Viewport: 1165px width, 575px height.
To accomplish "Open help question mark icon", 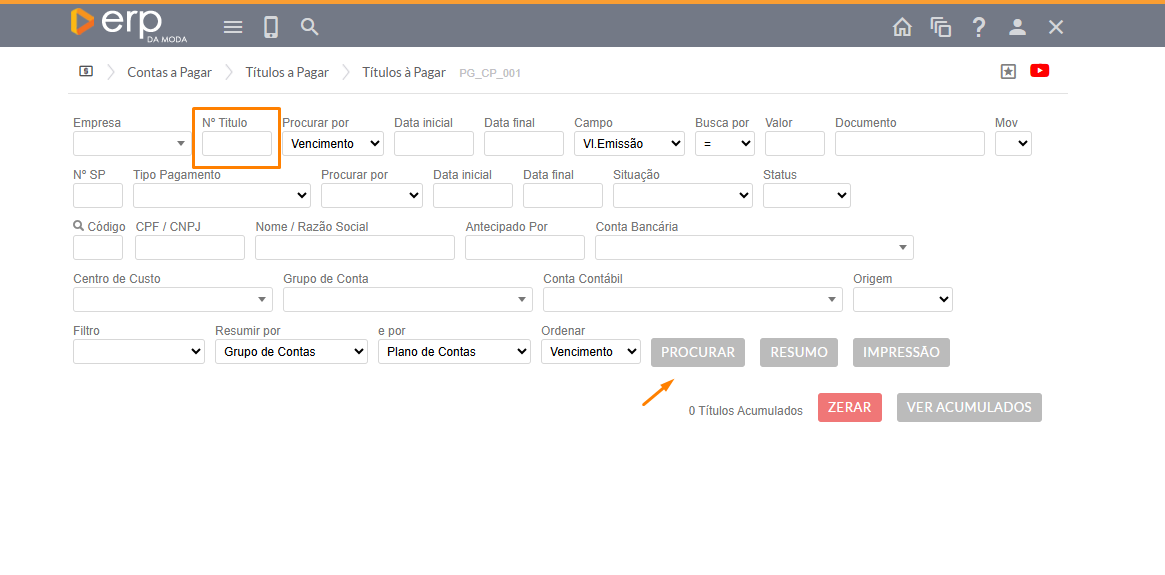I will (979, 27).
